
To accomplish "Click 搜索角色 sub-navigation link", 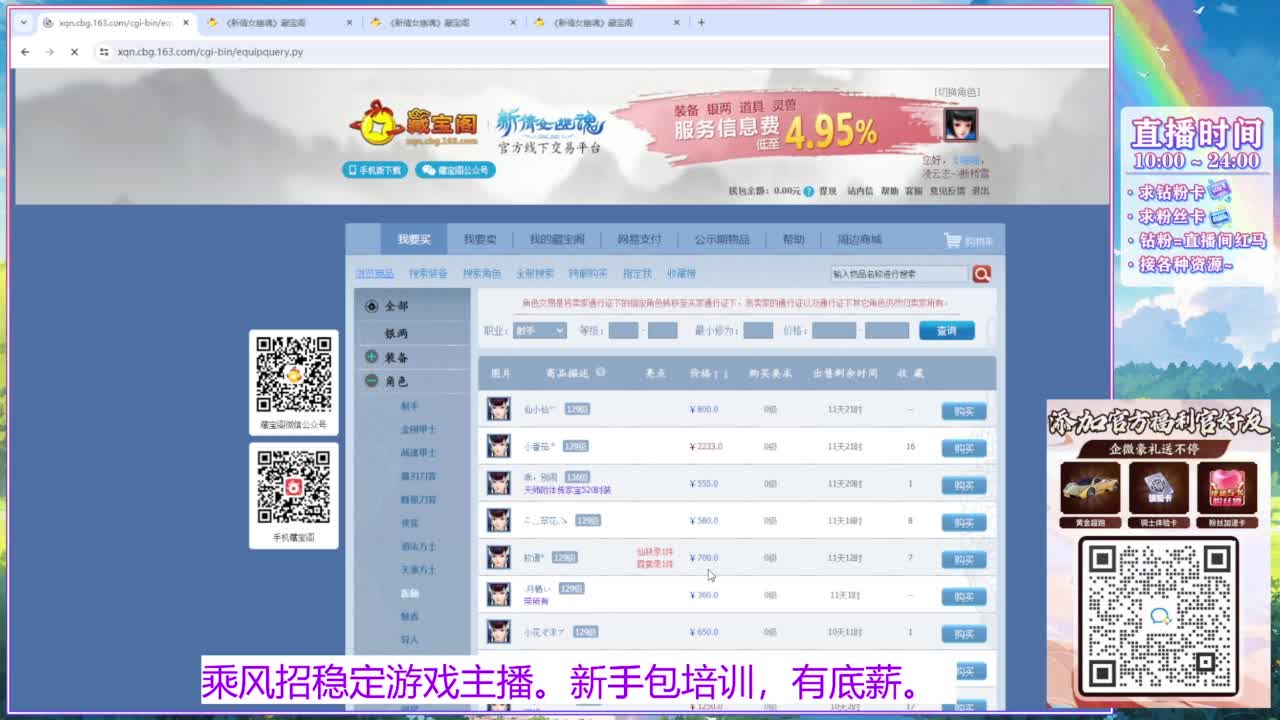I will click(482, 273).
